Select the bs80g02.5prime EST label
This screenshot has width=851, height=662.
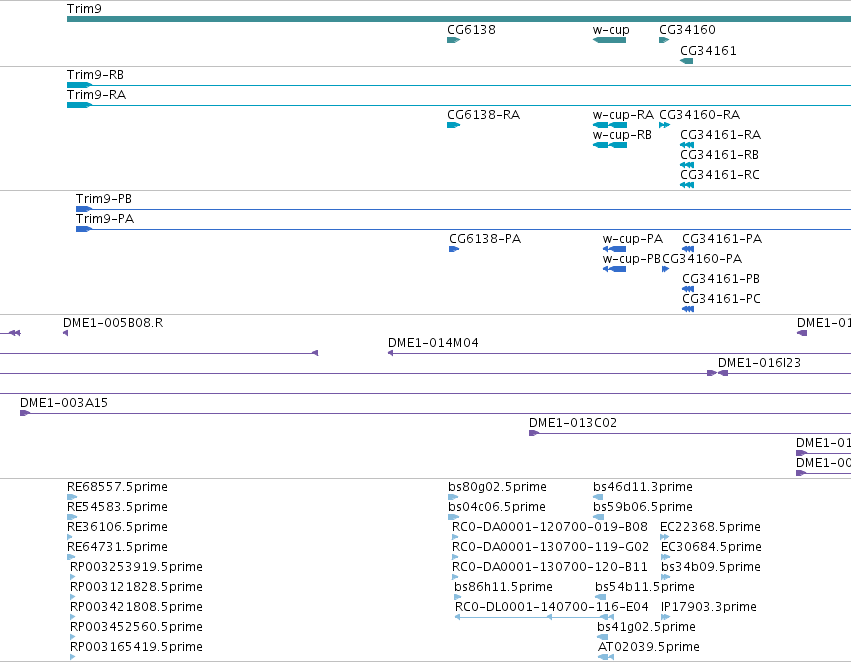(497, 487)
